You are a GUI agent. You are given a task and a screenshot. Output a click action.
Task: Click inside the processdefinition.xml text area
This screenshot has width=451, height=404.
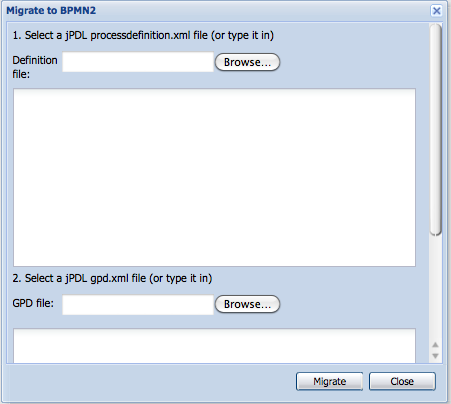point(214,177)
